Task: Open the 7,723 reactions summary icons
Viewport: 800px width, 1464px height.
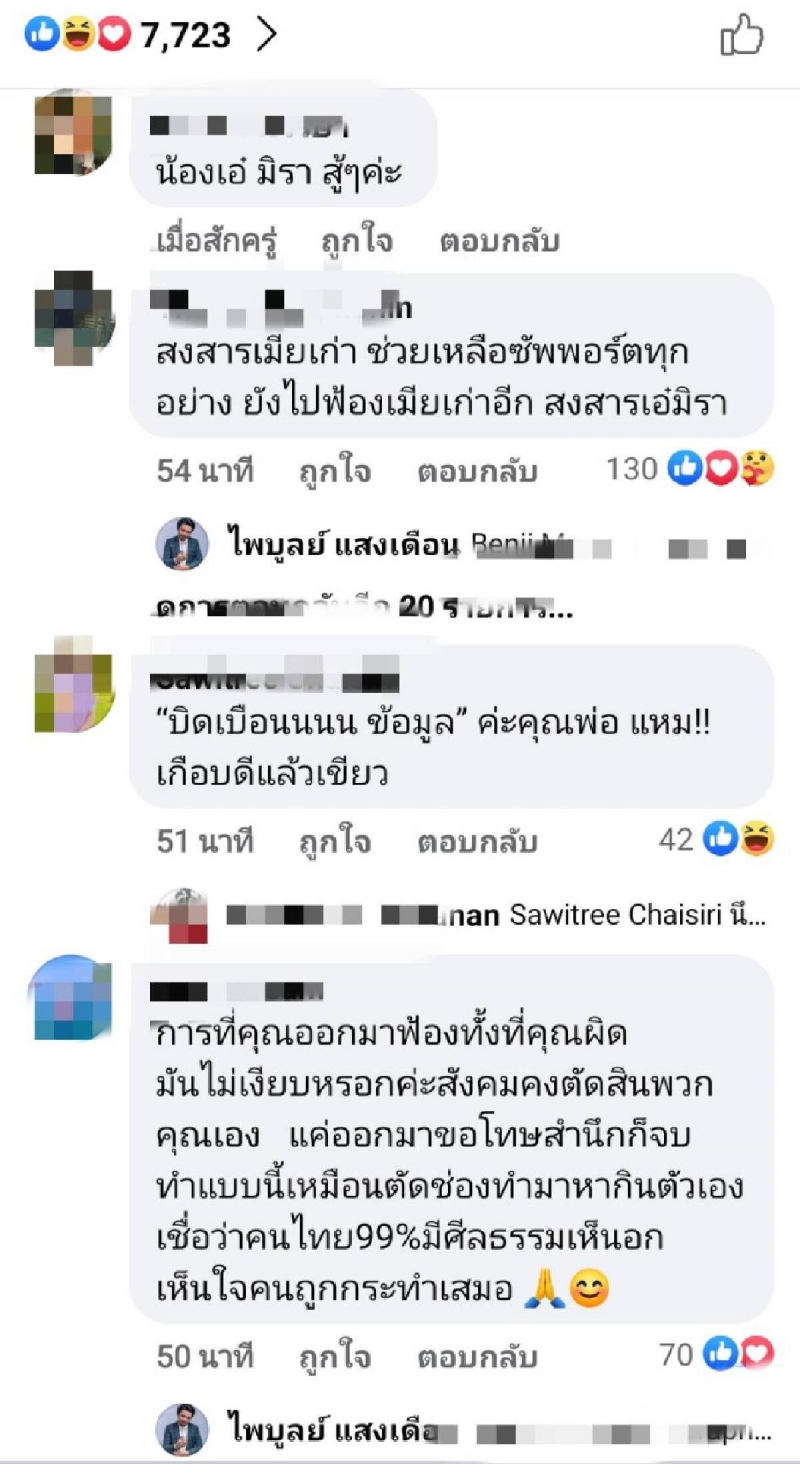Action: pyautogui.click(x=78, y=36)
